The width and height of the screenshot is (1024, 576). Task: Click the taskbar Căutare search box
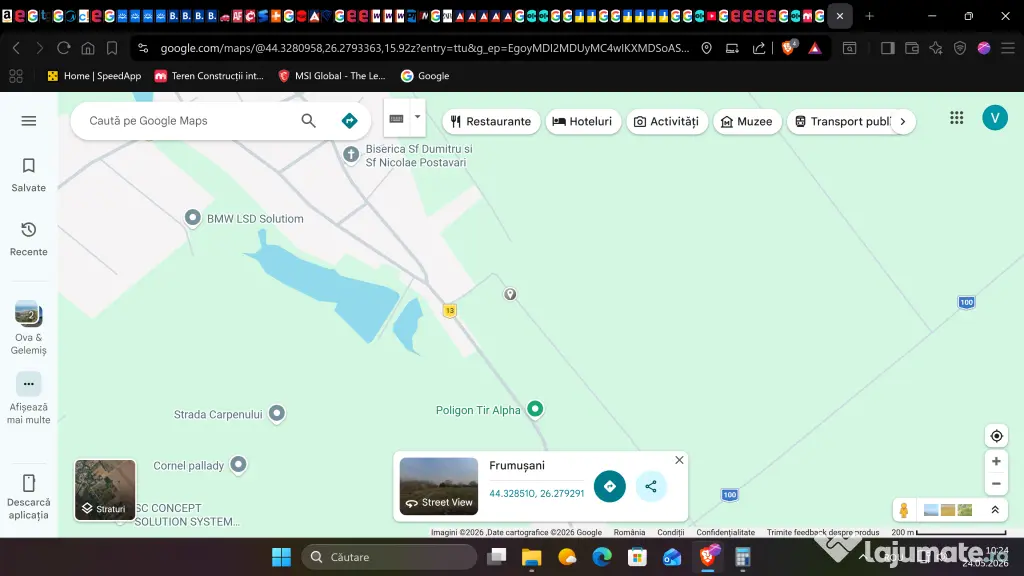pyautogui.click(x=389, y=557)
